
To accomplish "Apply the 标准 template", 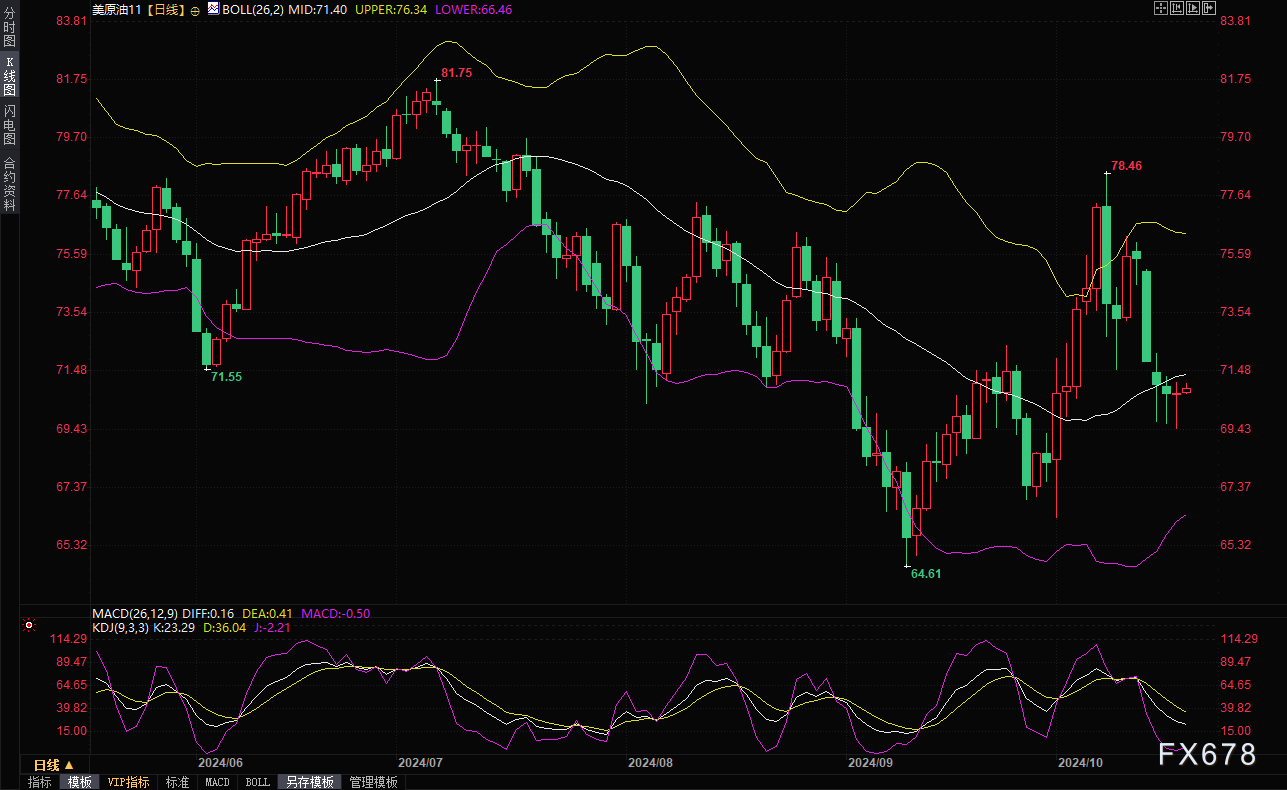I will point(177,782).
